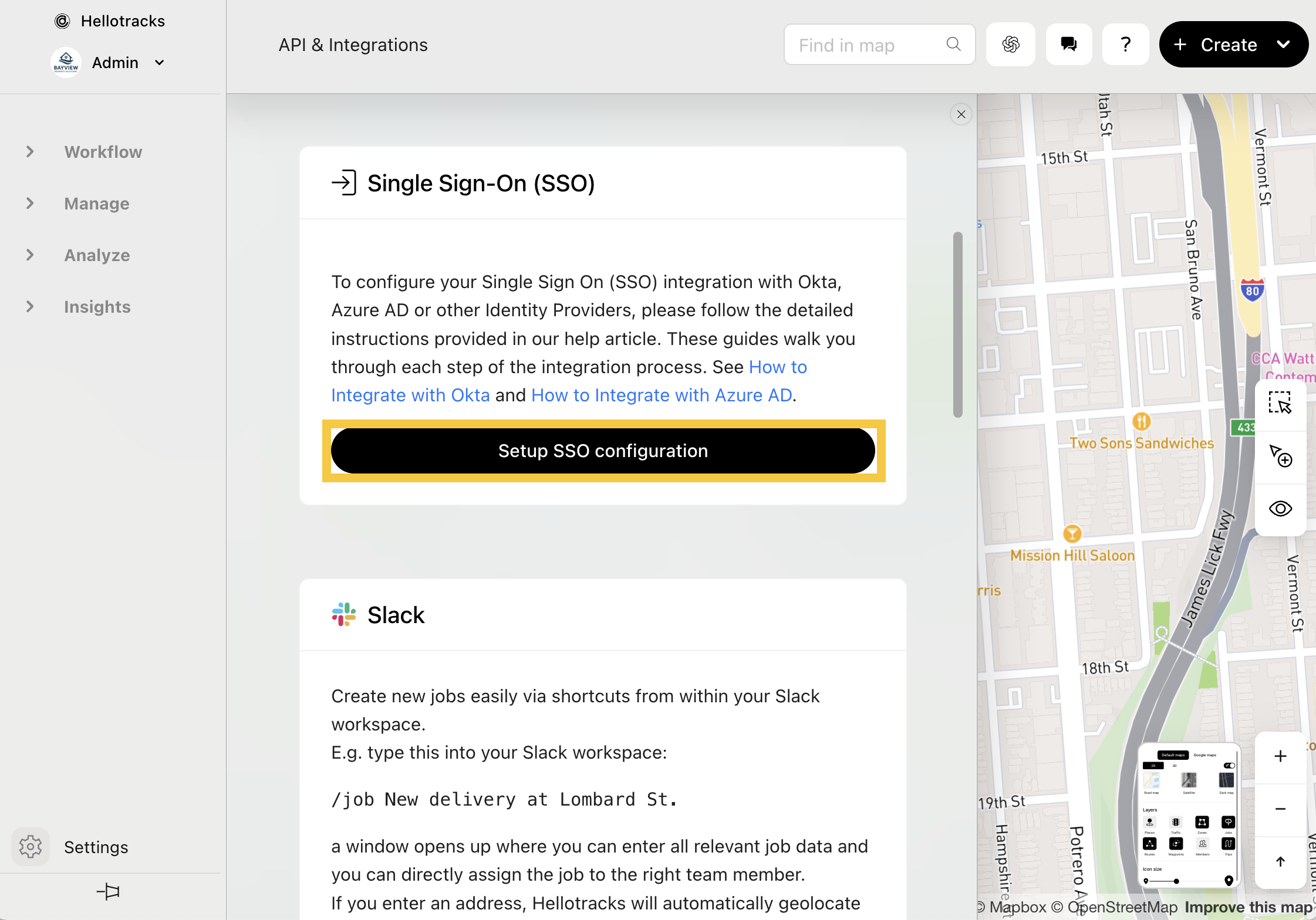The height and width of the screenshot is (920, 1316).
Task: Click the Slack section heading
Action: pos(396,615)
